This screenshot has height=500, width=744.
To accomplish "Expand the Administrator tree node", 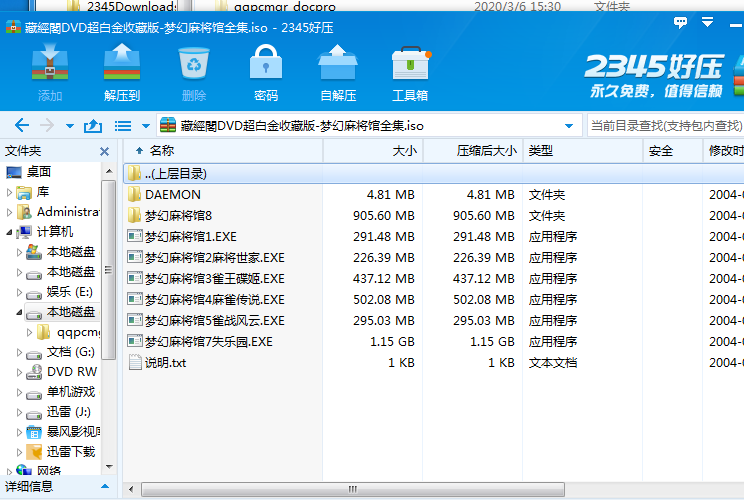I will 9,212.
